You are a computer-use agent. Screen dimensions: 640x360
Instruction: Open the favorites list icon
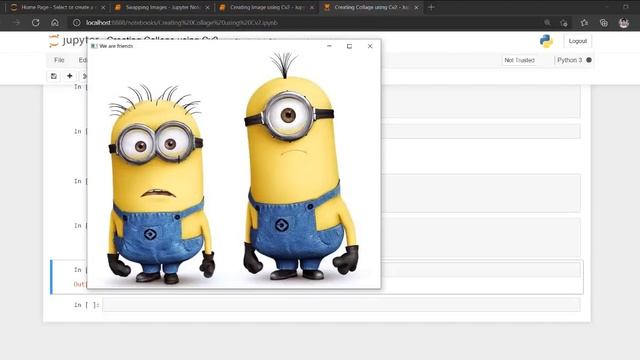(x=584, y=23)
